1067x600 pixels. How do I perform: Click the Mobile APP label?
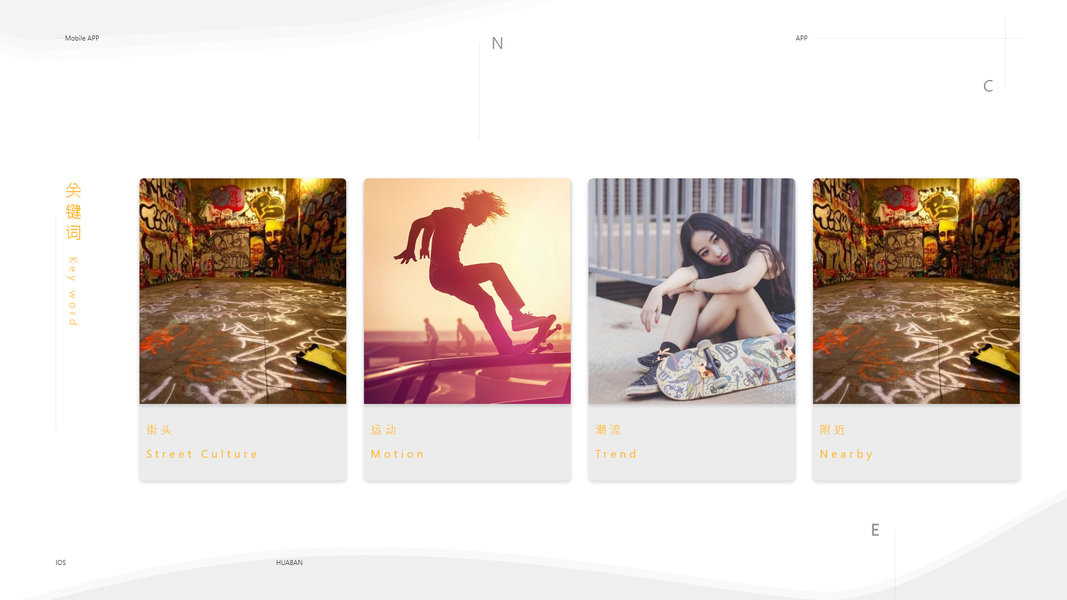point(82,38)
